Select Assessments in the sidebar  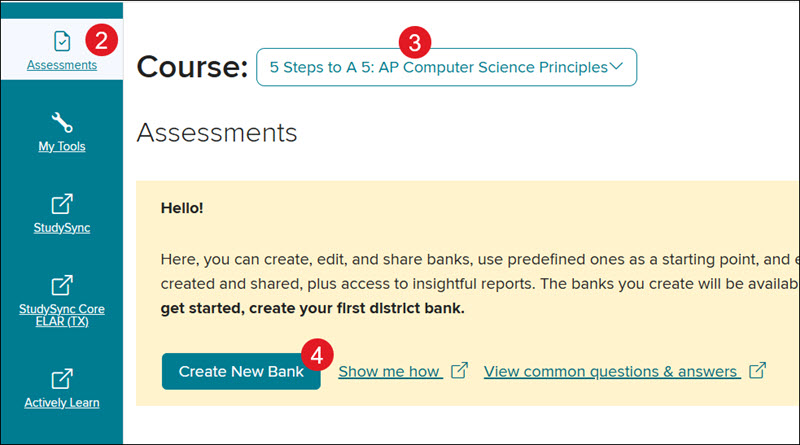point(62,65)
